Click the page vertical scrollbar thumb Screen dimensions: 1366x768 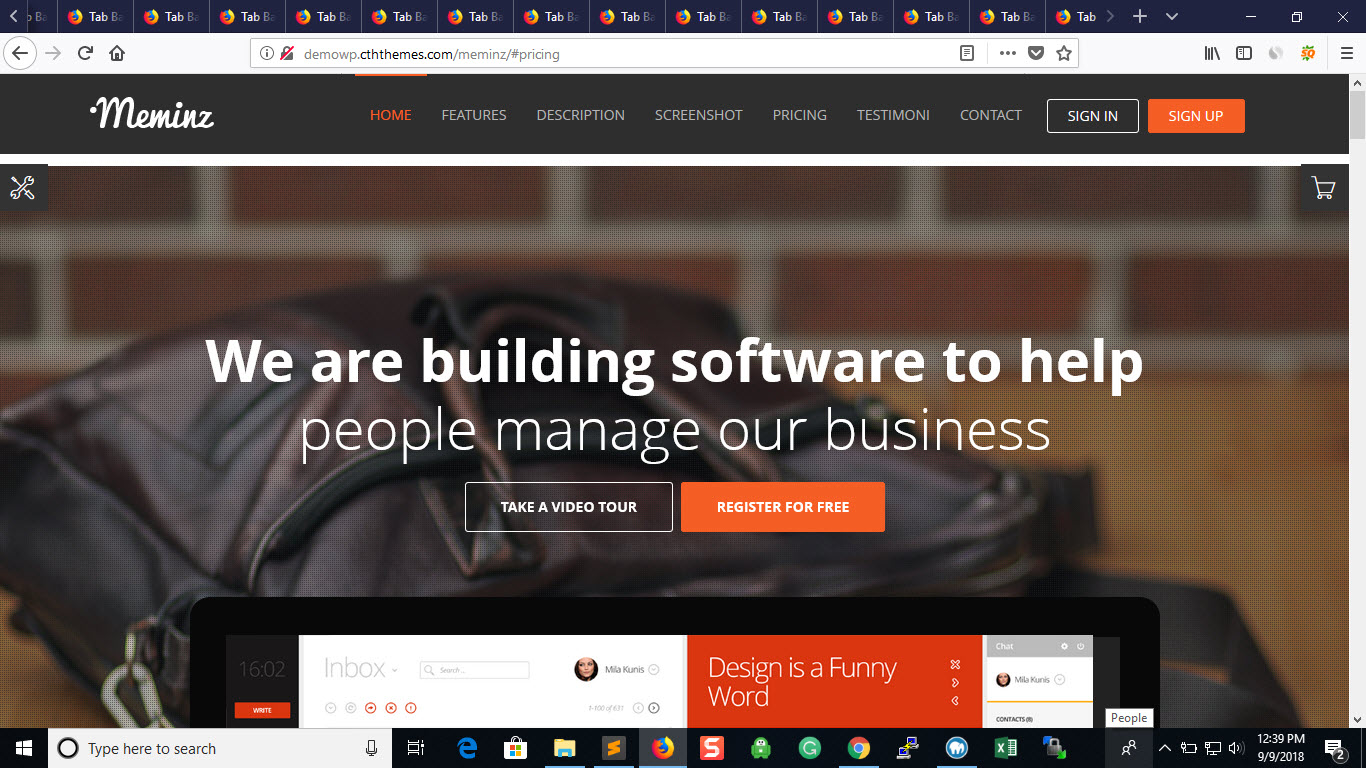[x=1357, y=114]
